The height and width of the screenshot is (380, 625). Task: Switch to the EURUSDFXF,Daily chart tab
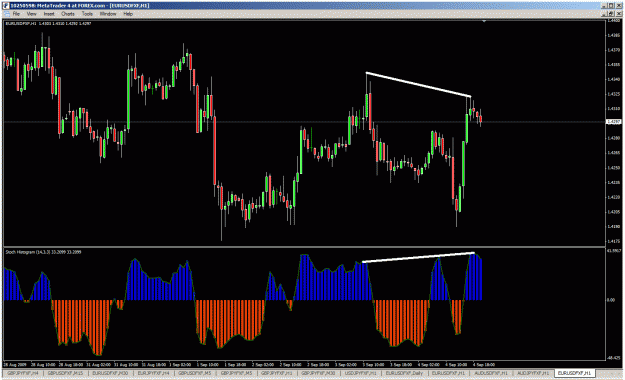[404, 373]
